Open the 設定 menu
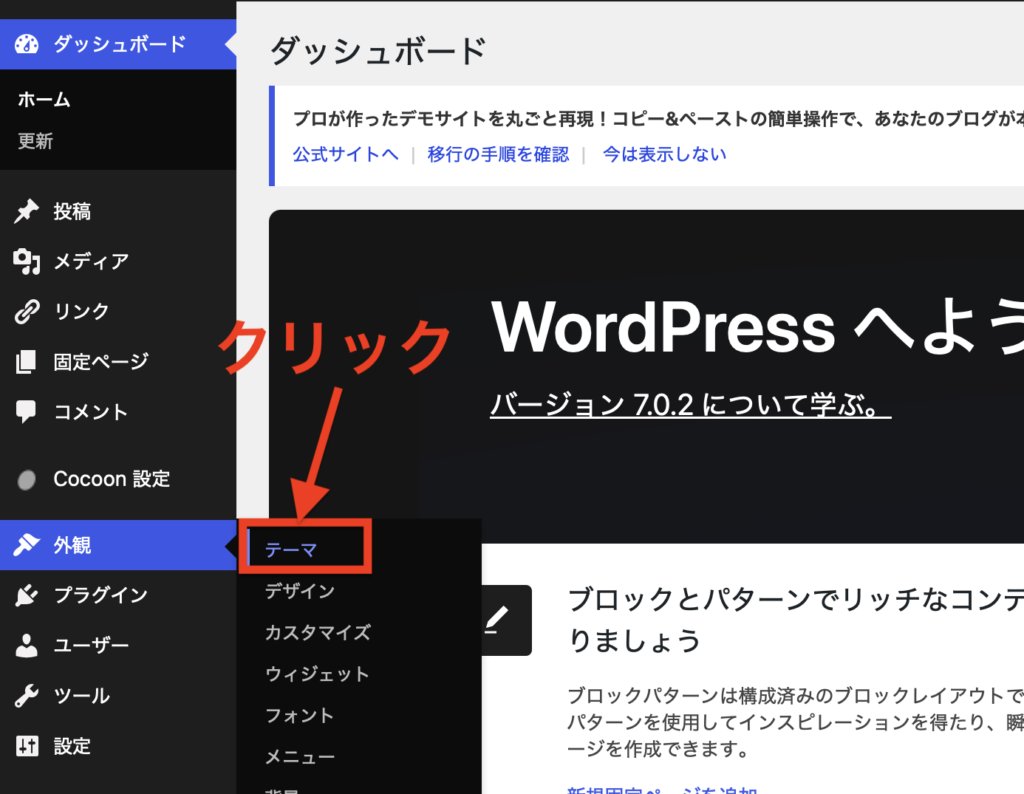This screenshot has width=1024, height=794. pos(118,746)
